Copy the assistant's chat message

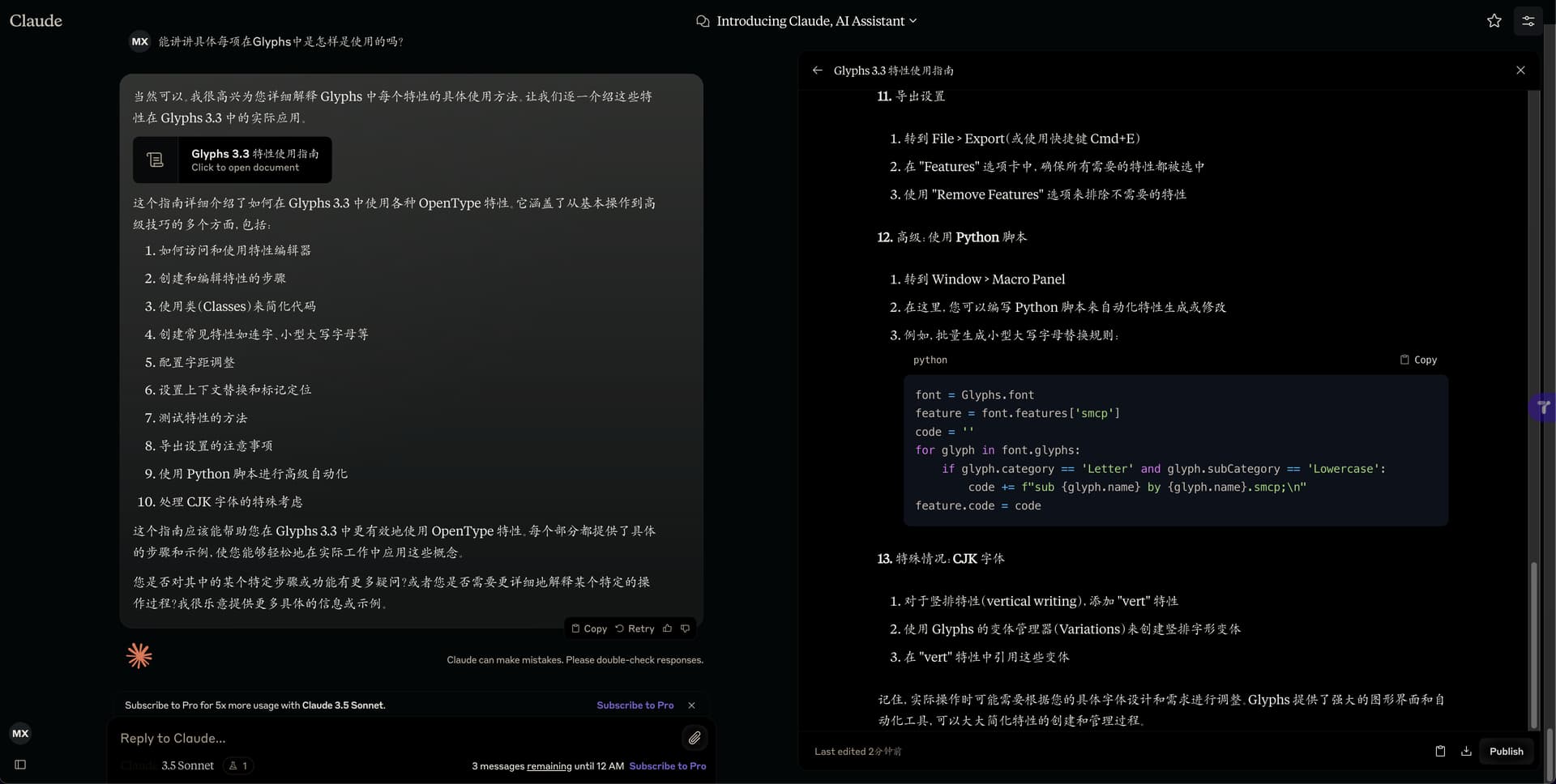point(589,628)
